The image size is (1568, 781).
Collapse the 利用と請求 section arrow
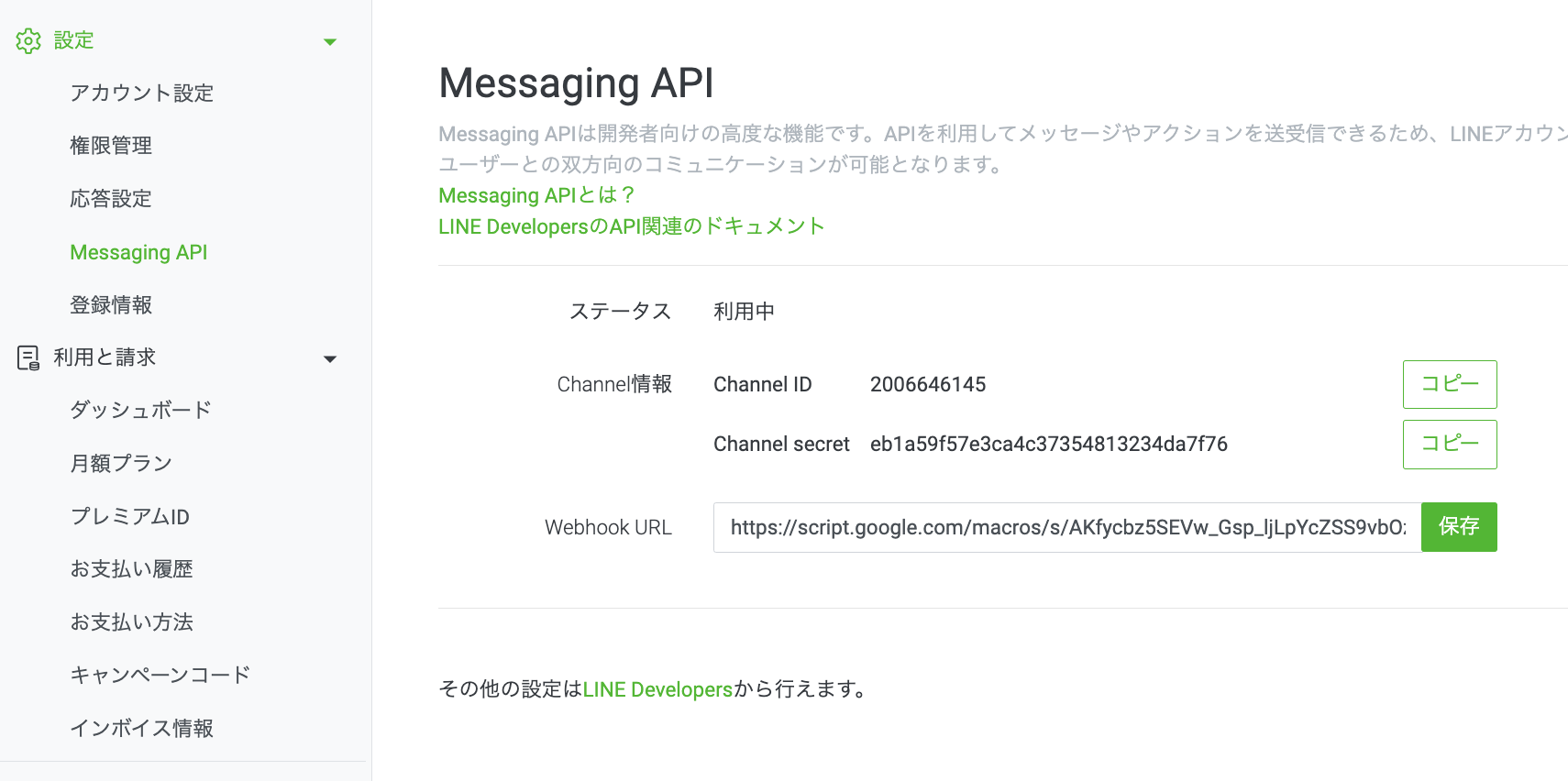click(x=330, y=359)
